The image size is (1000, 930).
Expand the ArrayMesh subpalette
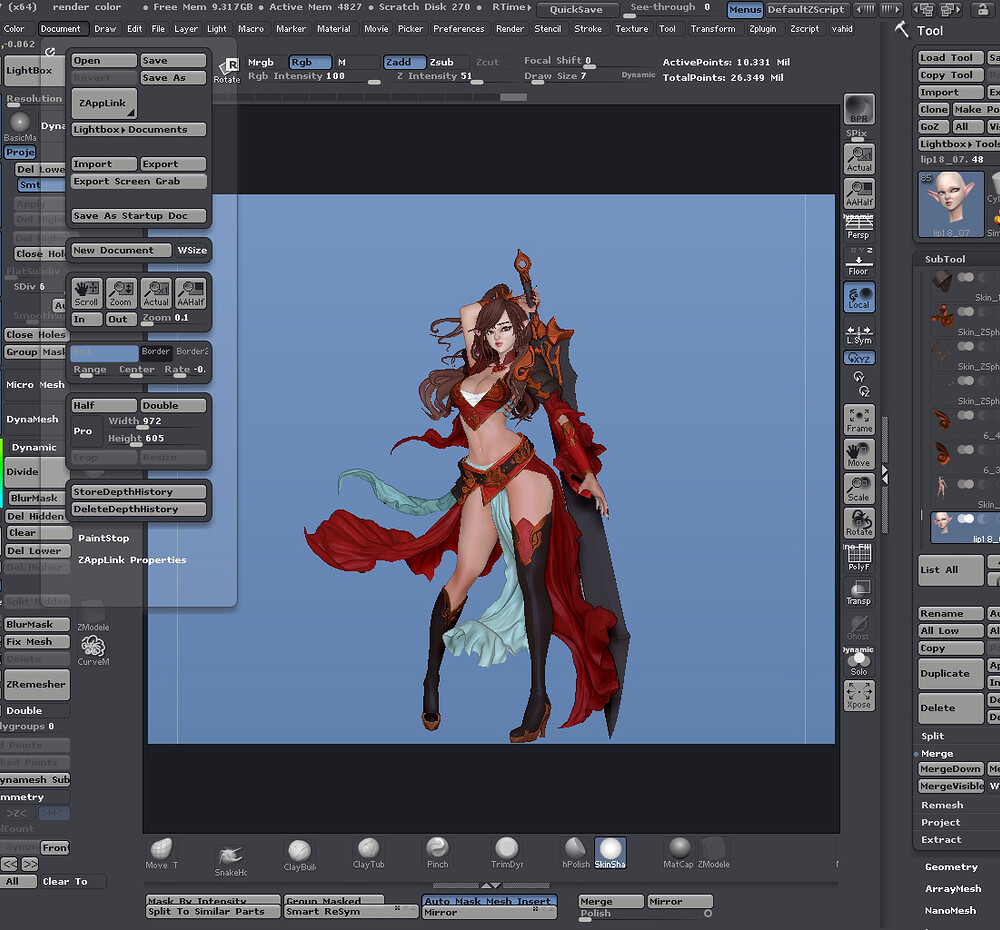953,889
